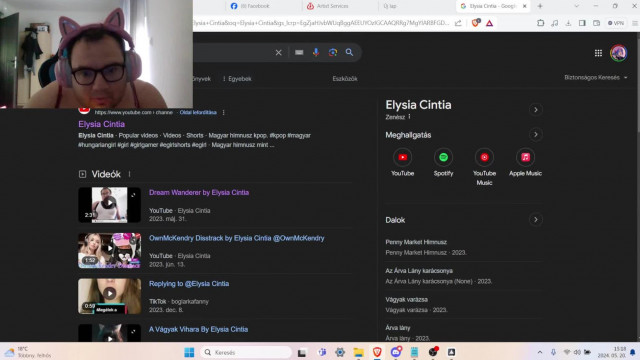Expand the Elysia Cintia knowledge panel
Viewport: 640px width, 360px height.
536,110
